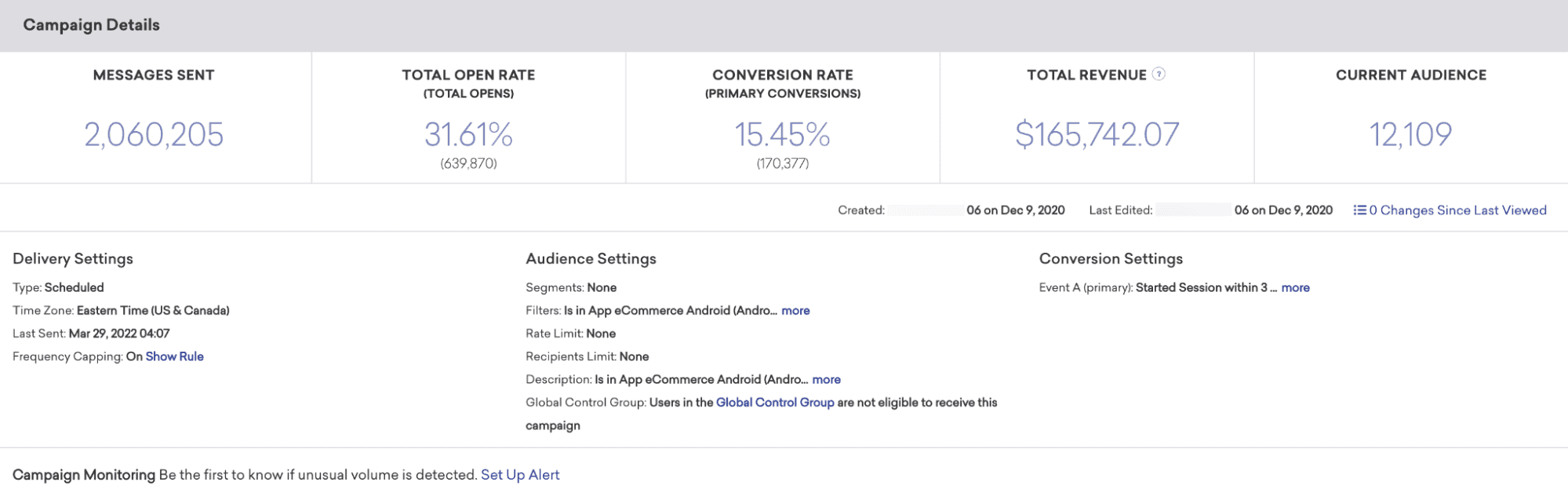Expand Event A conversion details with more

coord(1295,288)
